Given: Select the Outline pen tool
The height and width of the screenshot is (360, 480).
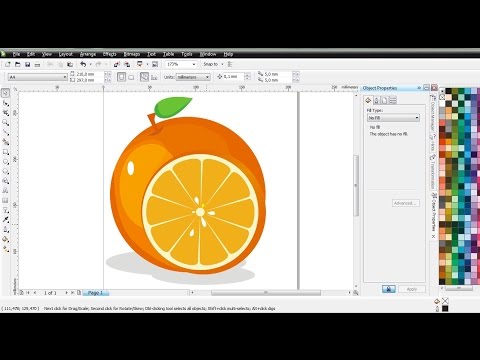Looking at the screenshot, I should point(5,230).
